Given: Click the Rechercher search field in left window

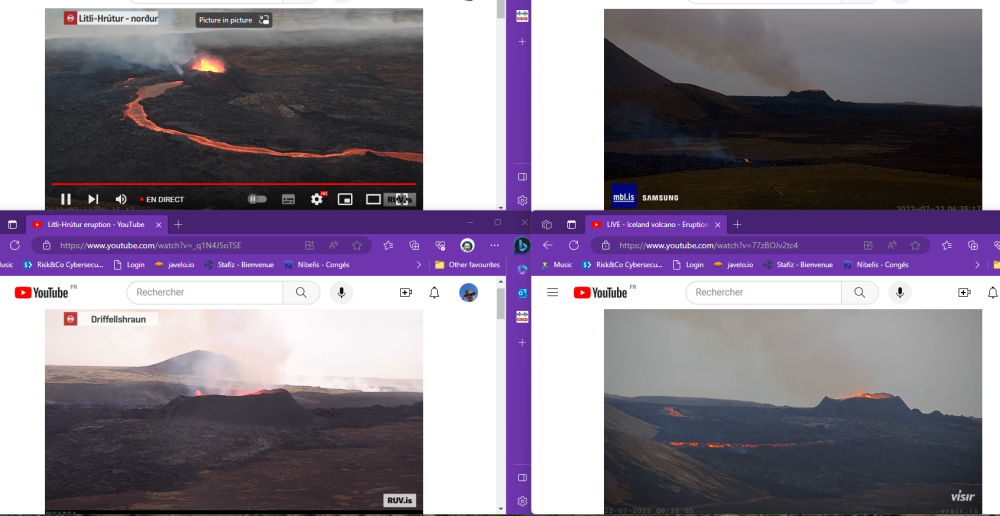Looking at the screenshot, I should pyautogui.click(x=205, y=292).
